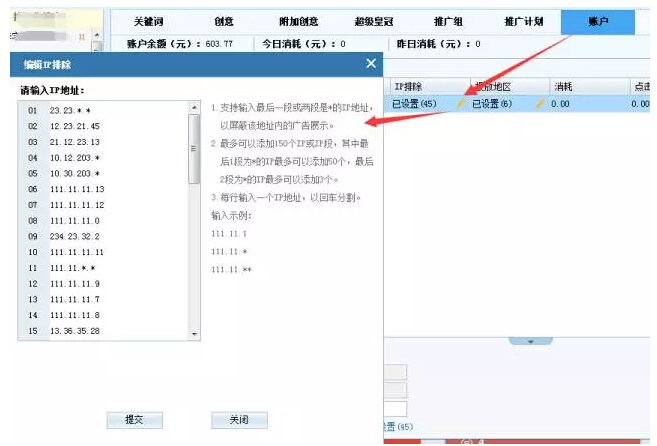Click the example text 111.11.1
Viewport: 657px width, 446px height.
click(x=229, y=233)
